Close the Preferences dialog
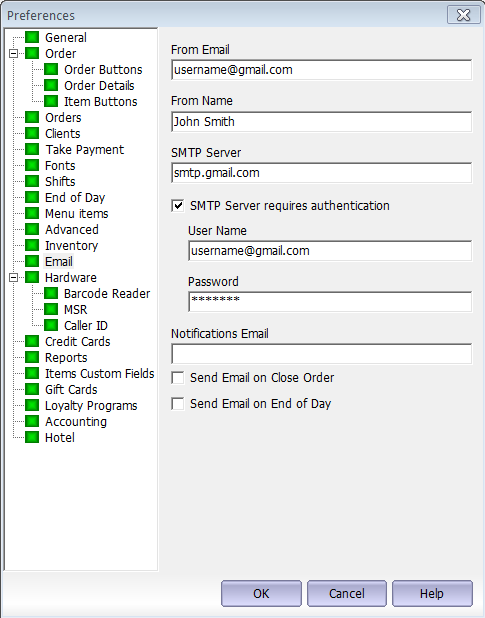This screenshot has height=618, width=485. [x=463, y=15]
